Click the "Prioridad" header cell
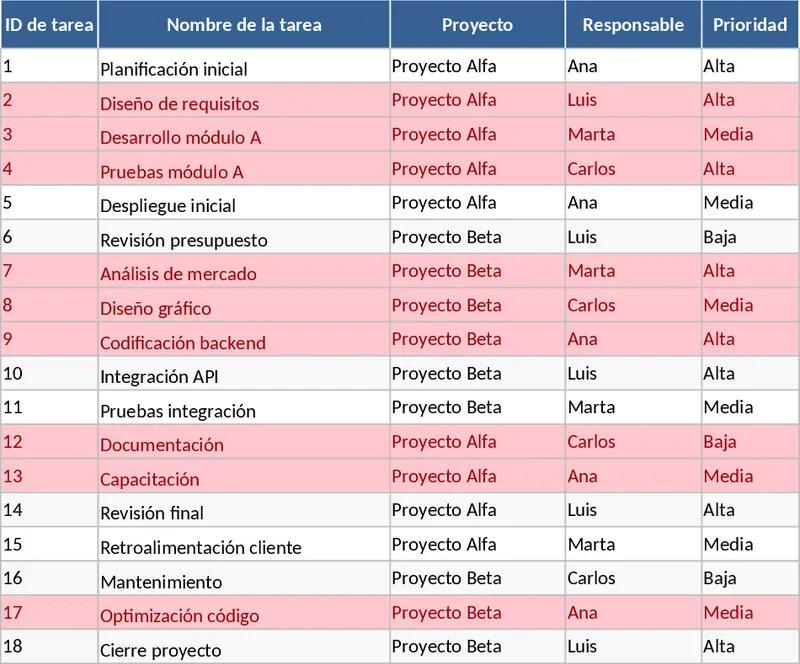800x664 pixels. coord(750,25)
